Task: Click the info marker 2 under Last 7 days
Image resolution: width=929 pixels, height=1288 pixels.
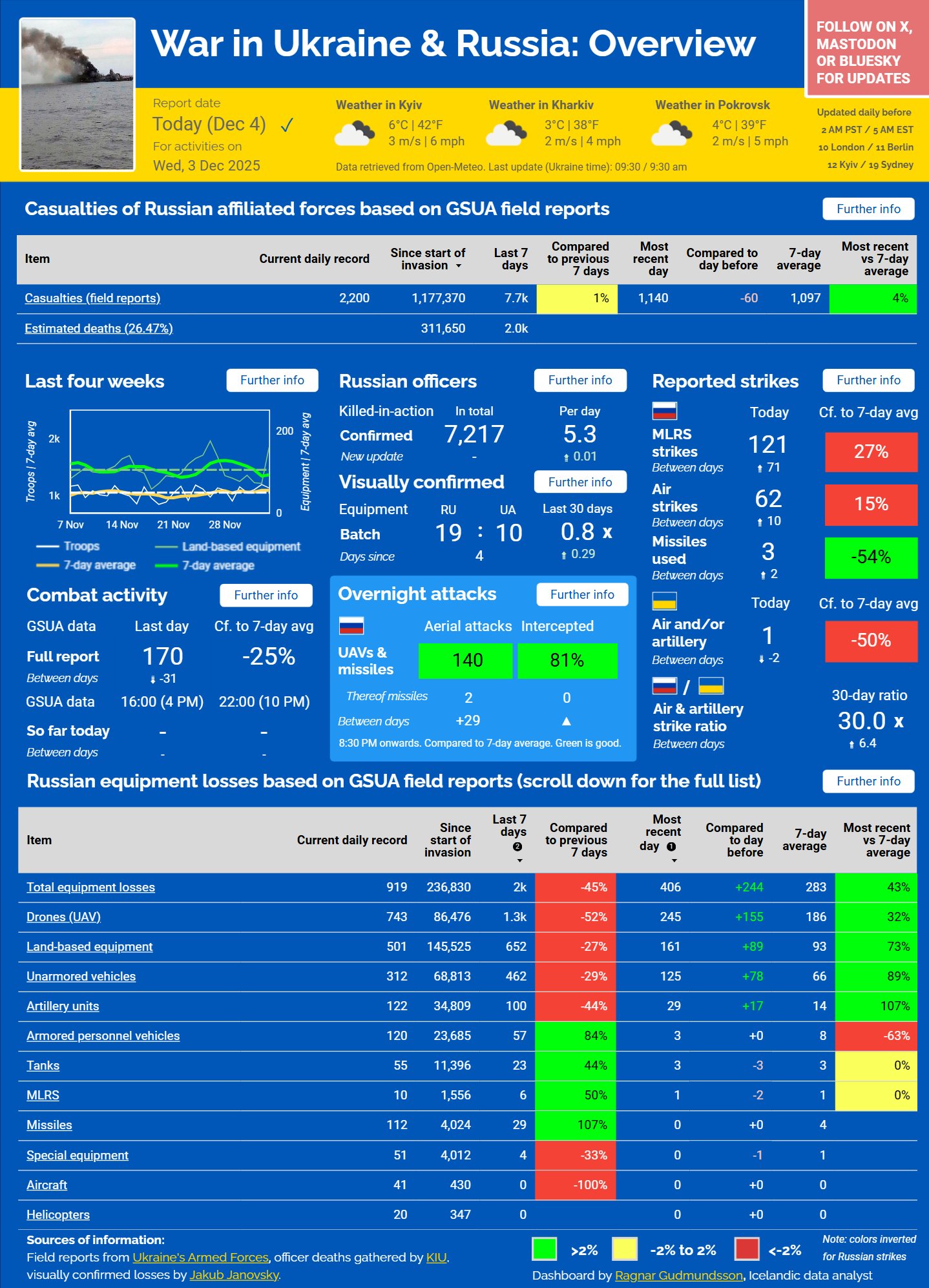Action: click(x=517, y=846)
